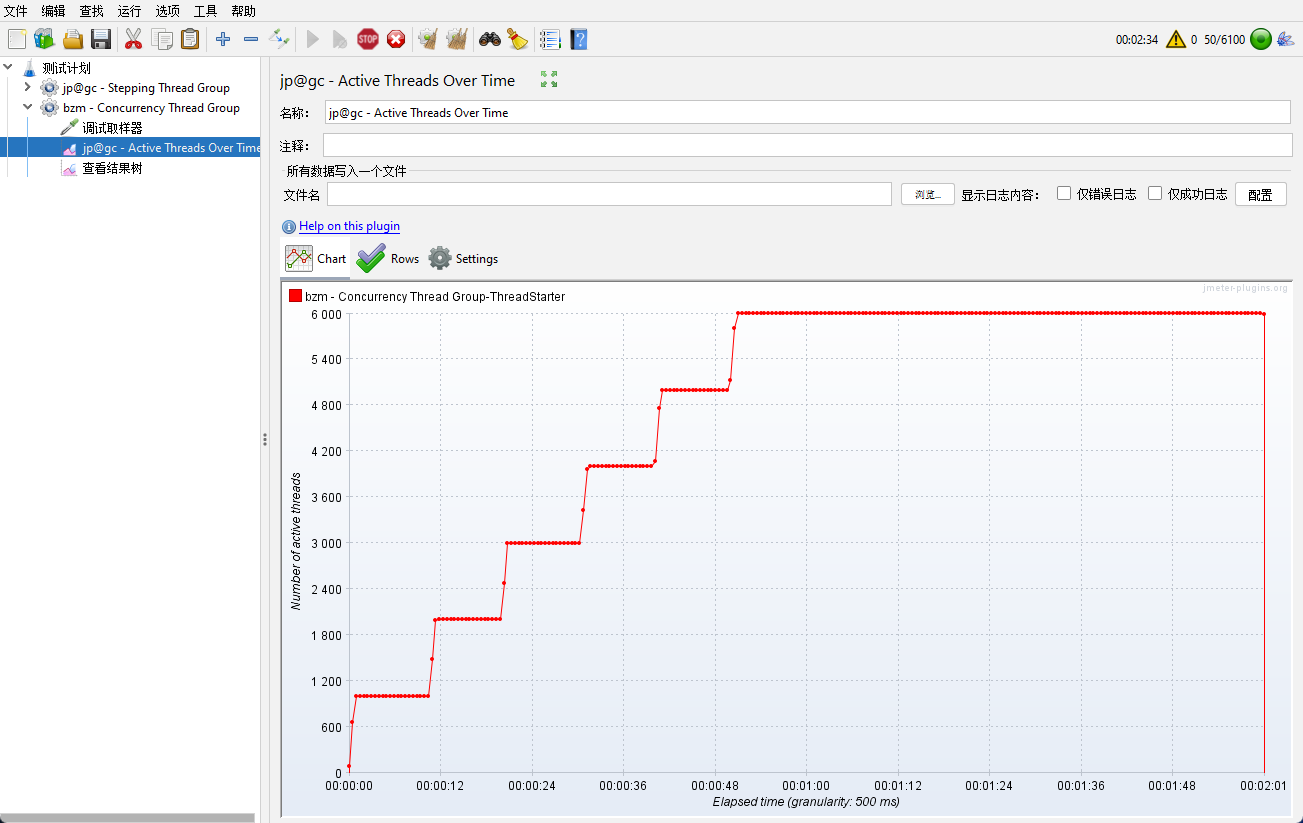Click the blue info icon beside help link
Screen dimensions: 1303x823
coord(289,227)
